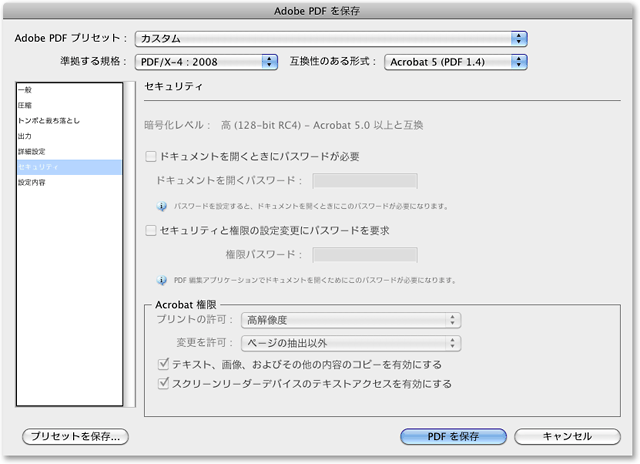Expand 互換性のある形式 Acrobat 5 dropdown
Viewport: 640px width, 464px height.
coord(456,62)
